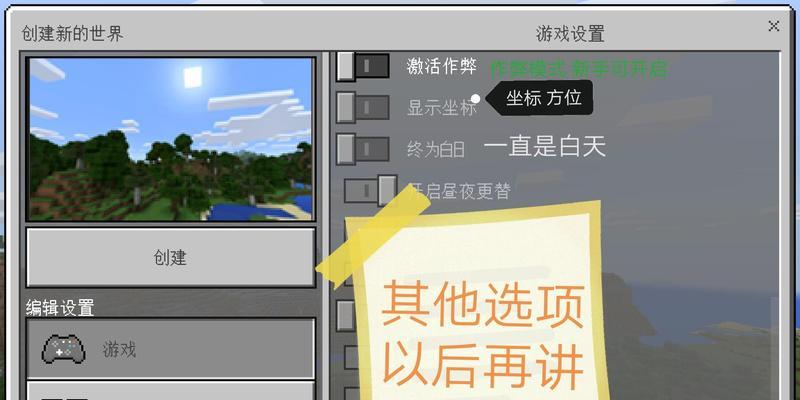Click the 一直是白天 annotation text
This screenshot has width=800, height=400.
[544, 147]
